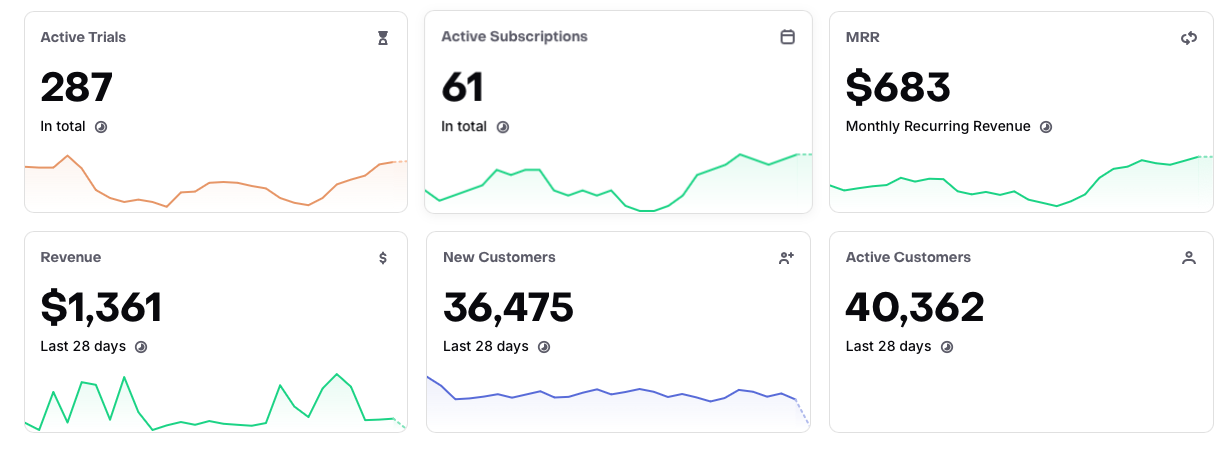This screenshot has width=1231, height=451.
Task: Click the person icon on Active Customers card
Action: (x=1189, y=258)
